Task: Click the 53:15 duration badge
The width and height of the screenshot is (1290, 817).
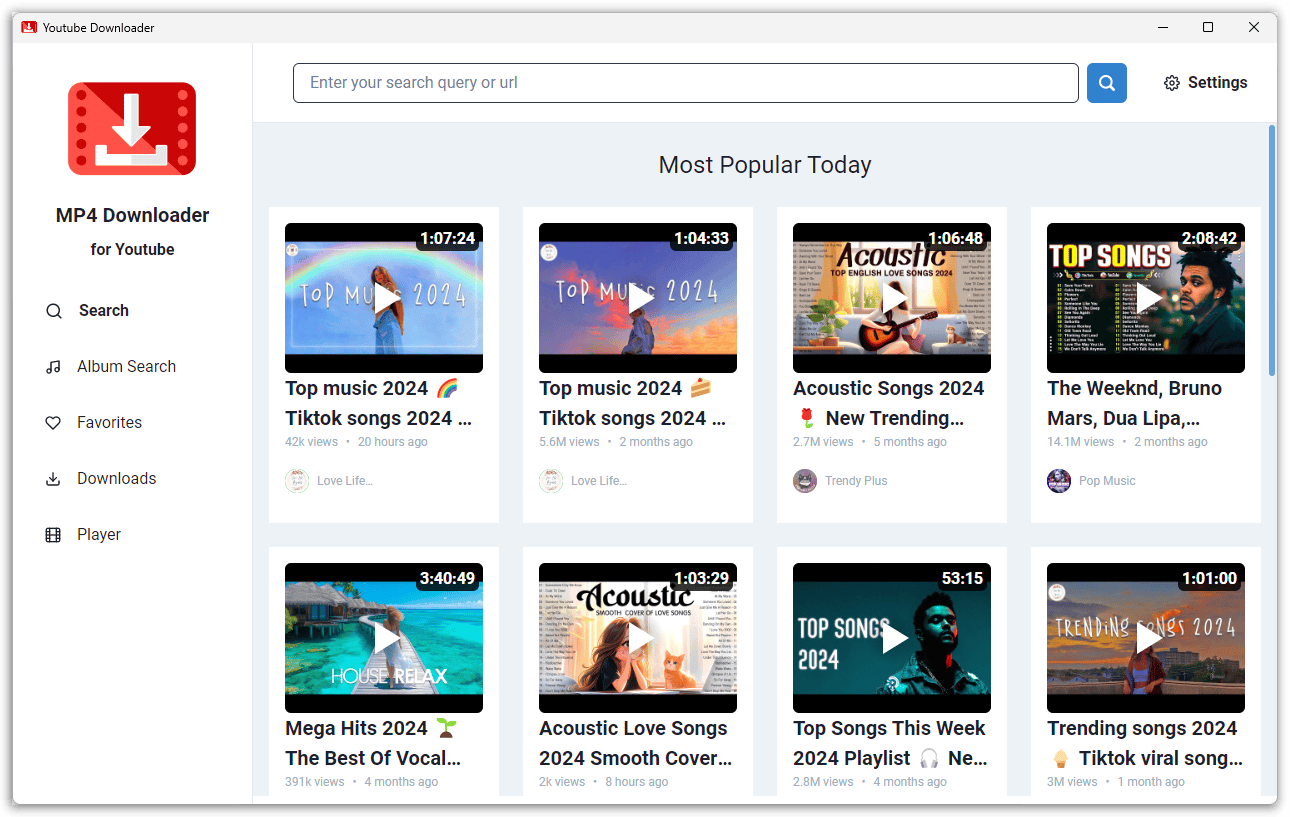Action: (962, 579)
